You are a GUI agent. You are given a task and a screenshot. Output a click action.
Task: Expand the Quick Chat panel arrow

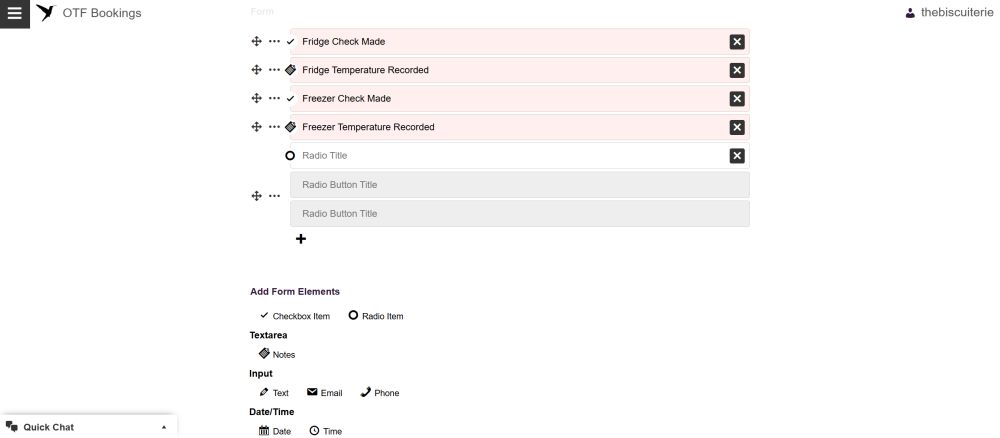(x=164, y=427)
